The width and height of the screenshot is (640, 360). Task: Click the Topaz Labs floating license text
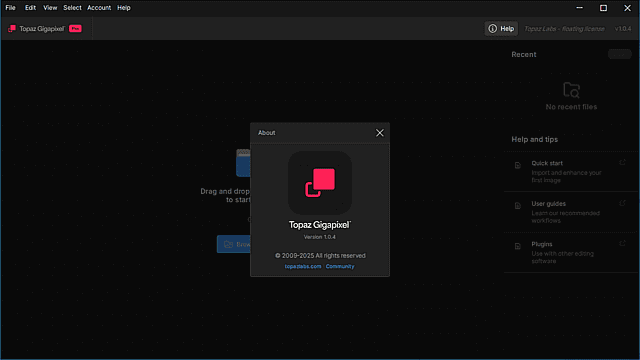564,29
